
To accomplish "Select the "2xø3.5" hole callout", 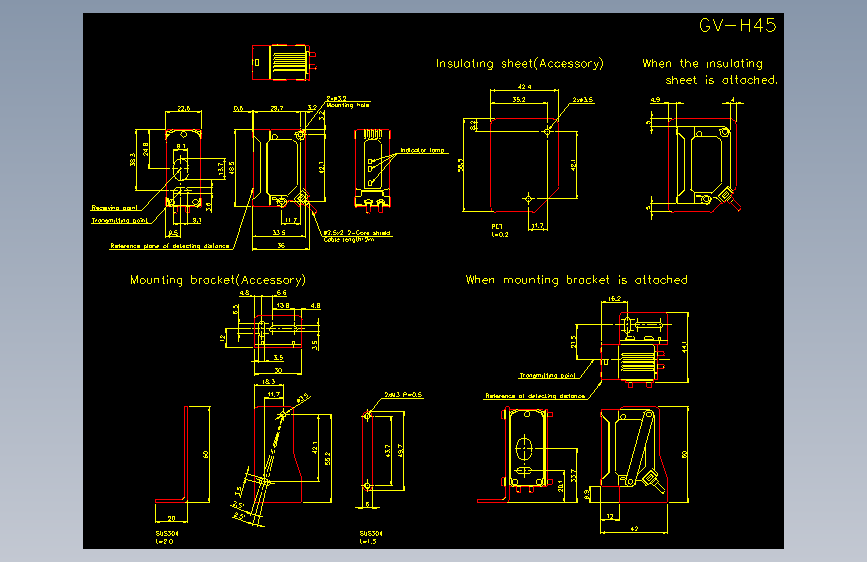I will click(x=583, y=100).
